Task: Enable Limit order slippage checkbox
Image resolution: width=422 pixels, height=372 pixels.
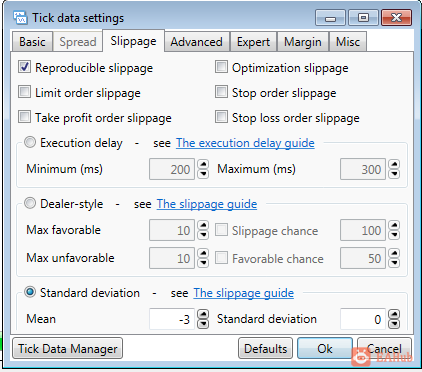Action: tap(24, 92)
